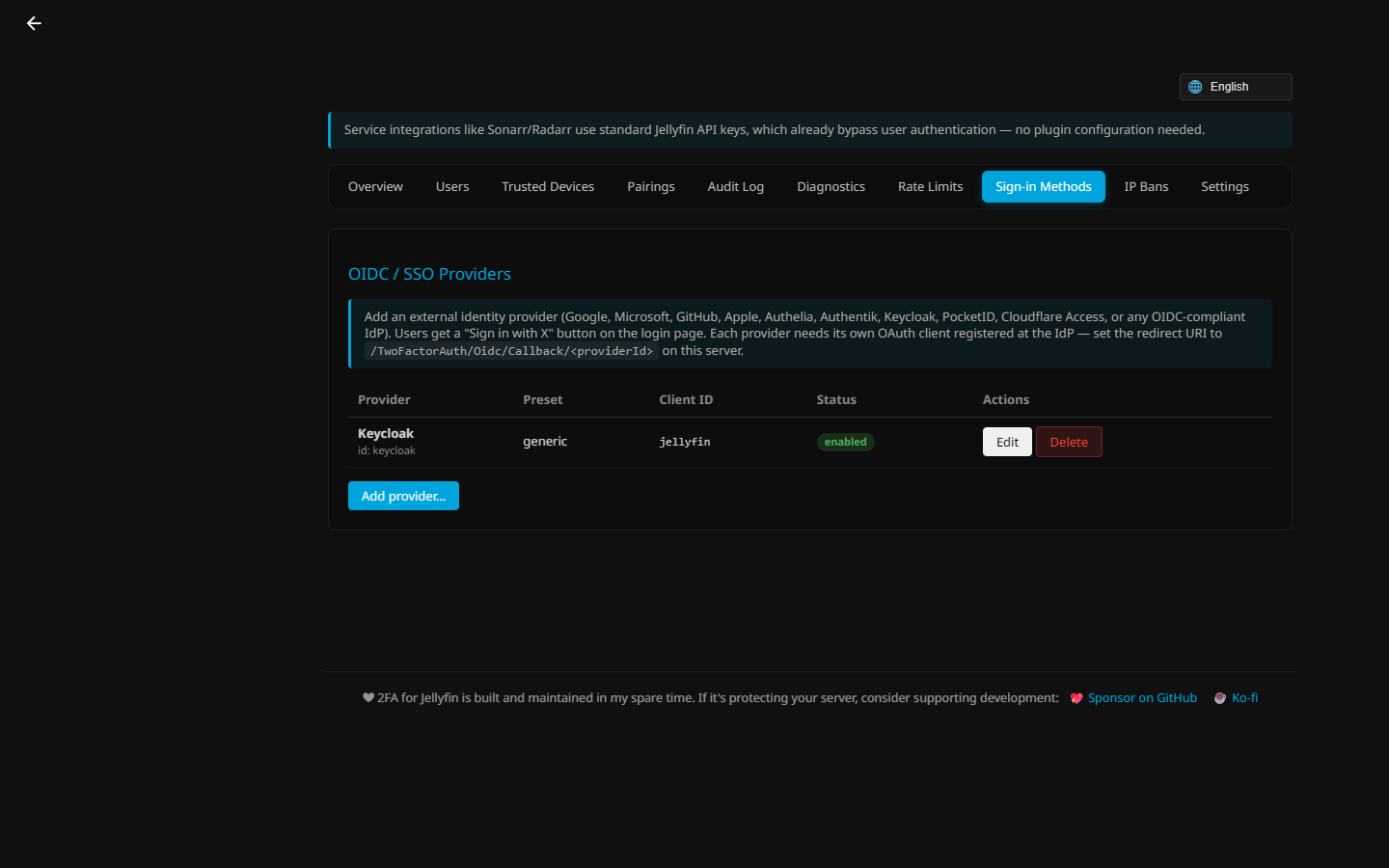Click the enabled status badge
1389x868 pixels.
846,442
